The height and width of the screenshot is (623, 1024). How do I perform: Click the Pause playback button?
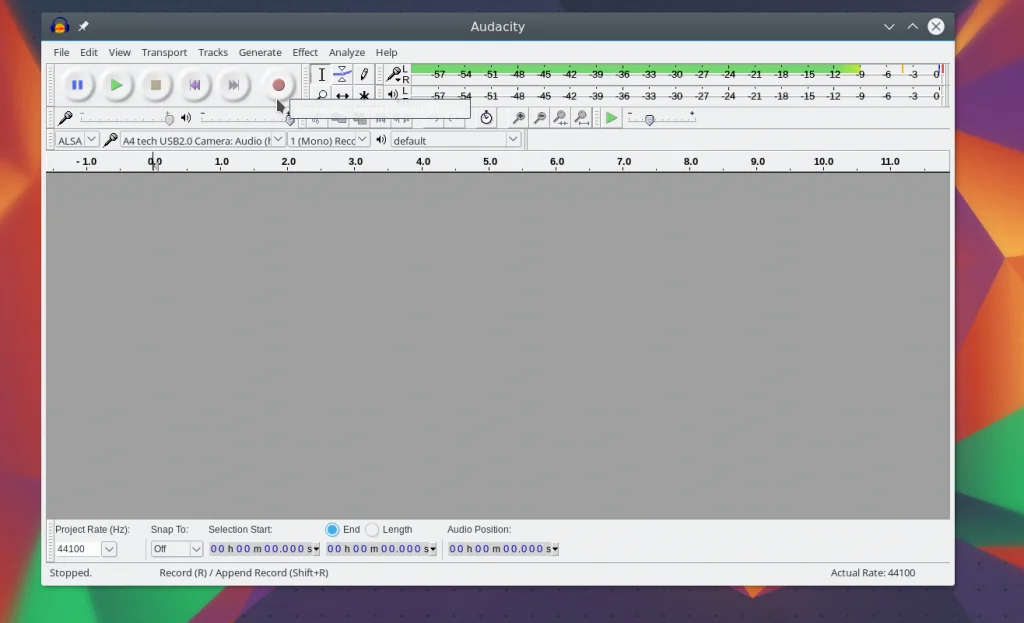[77, 85]
